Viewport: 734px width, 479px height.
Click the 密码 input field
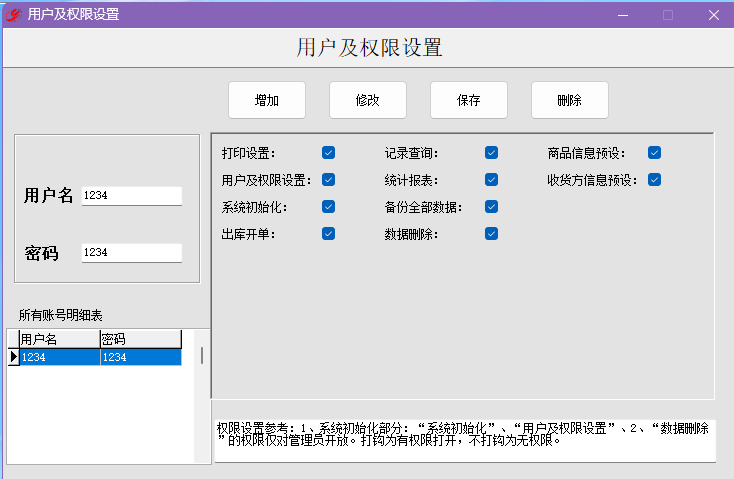(x=132, y=253)
